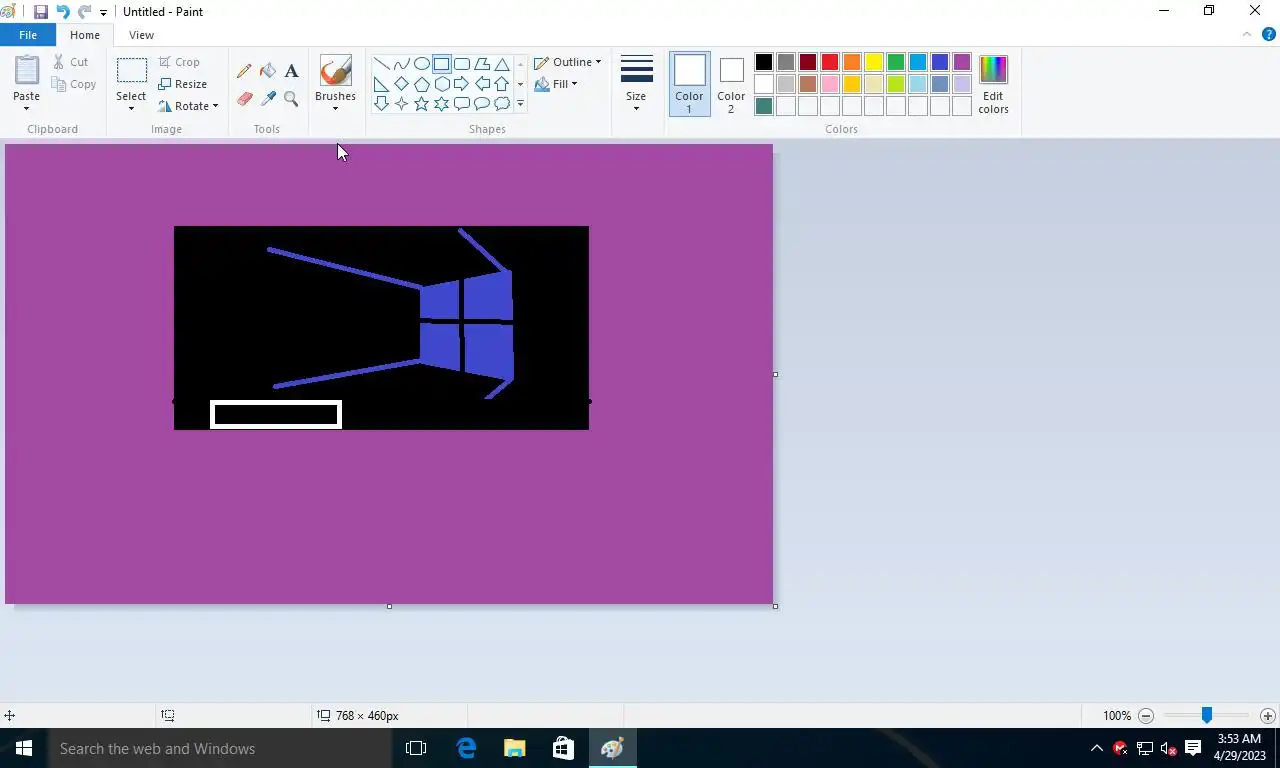Expand the Shapes gallery more arrow
Image resolution: width=1280 pixels, height=768 pixels.
pos(520,104)
